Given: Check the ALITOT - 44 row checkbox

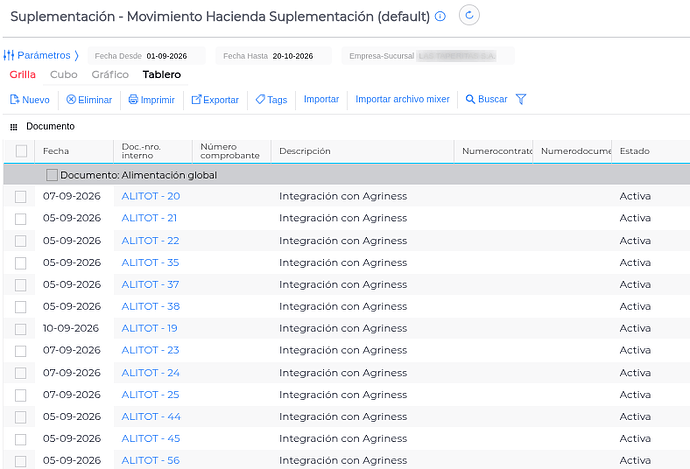Looking at the screenshot, I should 21,418.
